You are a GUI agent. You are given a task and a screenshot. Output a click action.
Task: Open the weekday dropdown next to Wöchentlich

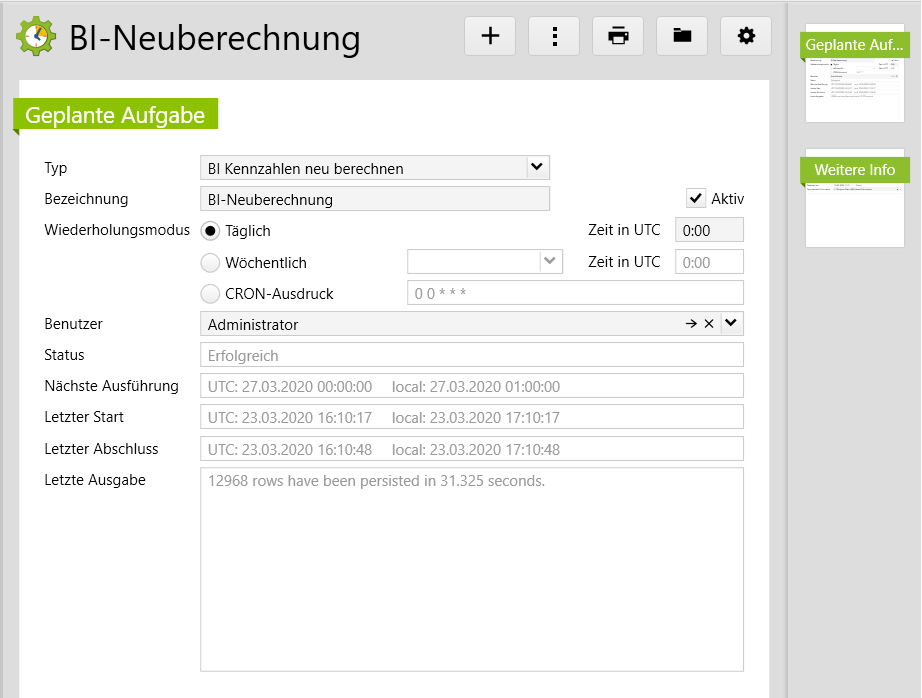tap(550, 262)
